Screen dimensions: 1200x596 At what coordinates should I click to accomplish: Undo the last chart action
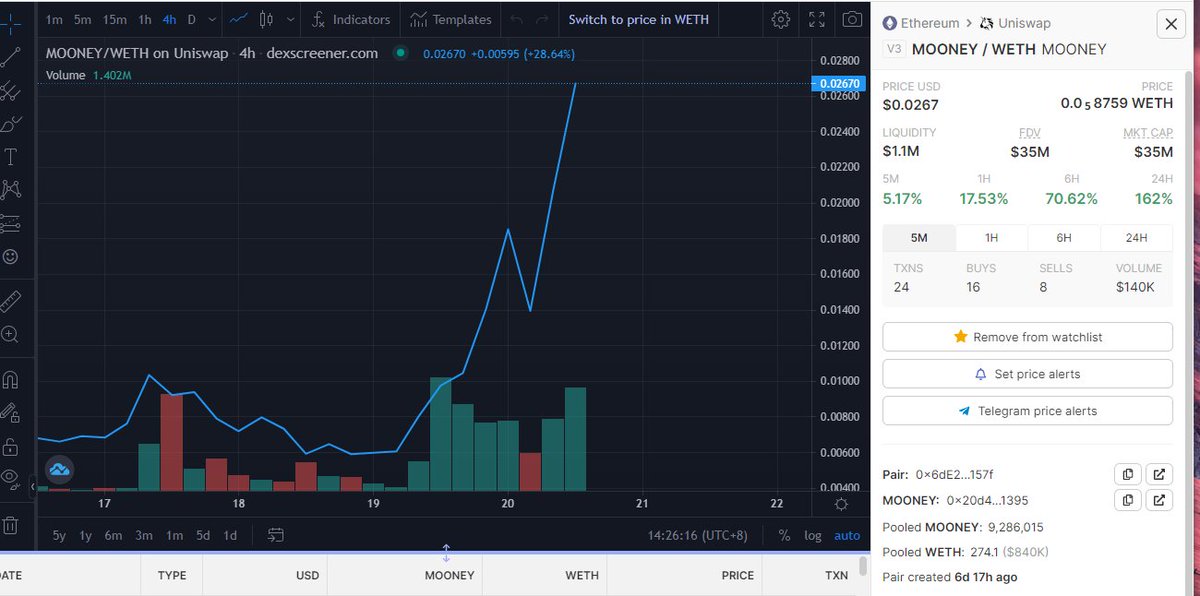click(516, 19)
